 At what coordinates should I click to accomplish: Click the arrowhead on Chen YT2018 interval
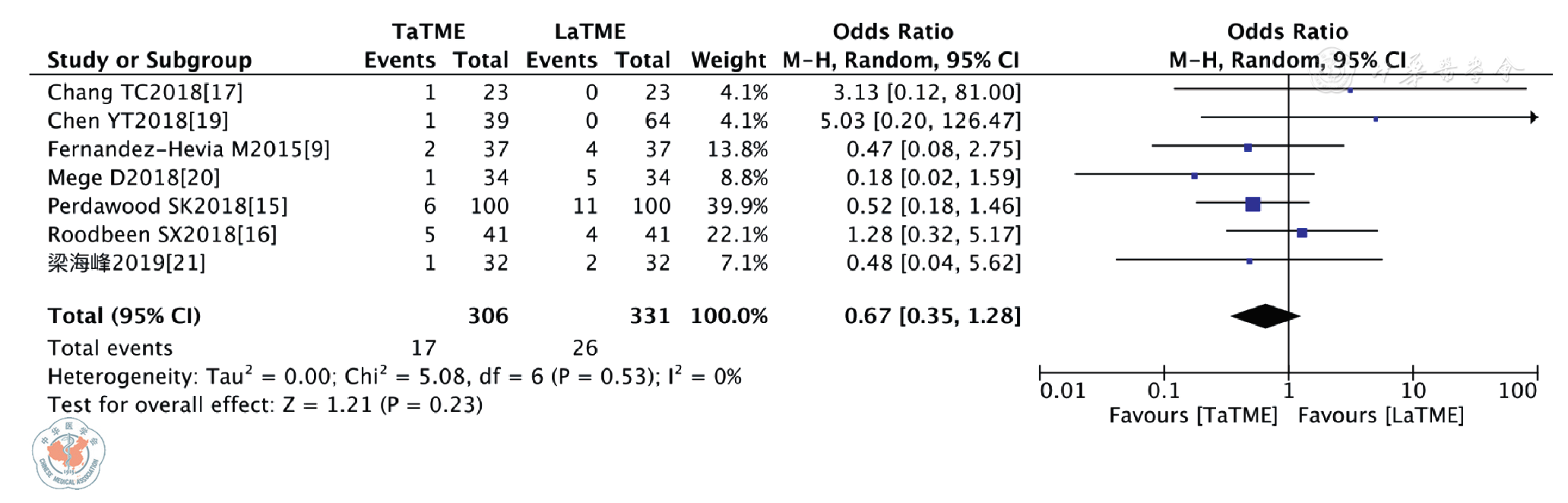pos(1534,118)
